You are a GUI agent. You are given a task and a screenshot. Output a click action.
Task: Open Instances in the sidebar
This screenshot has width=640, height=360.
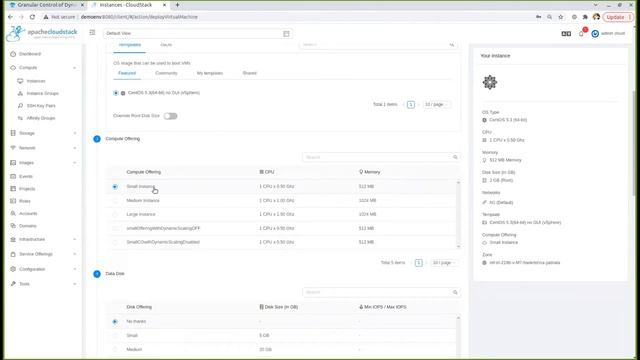[36, 81]
